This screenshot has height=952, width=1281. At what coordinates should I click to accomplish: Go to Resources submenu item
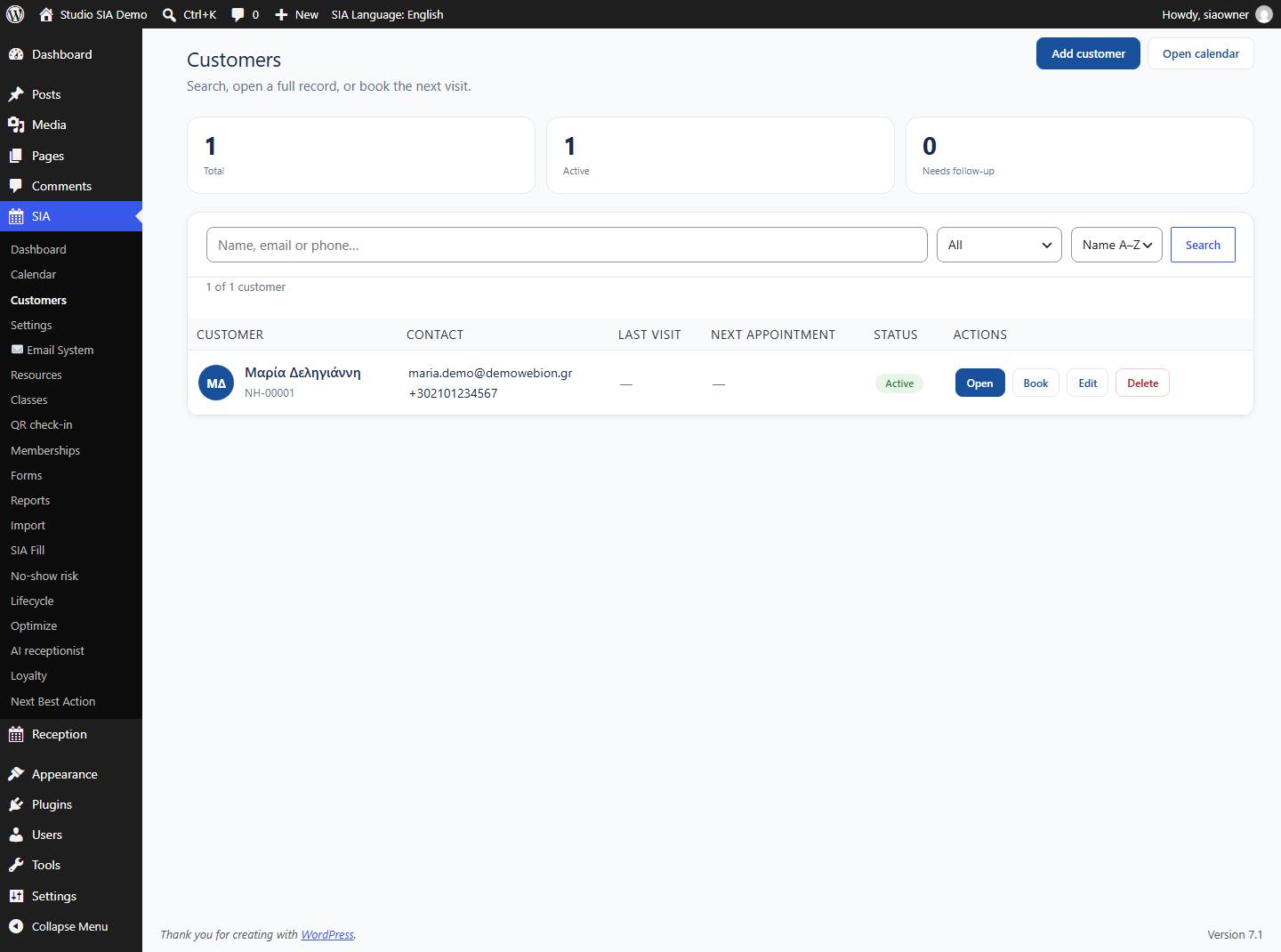coord(36,375)
